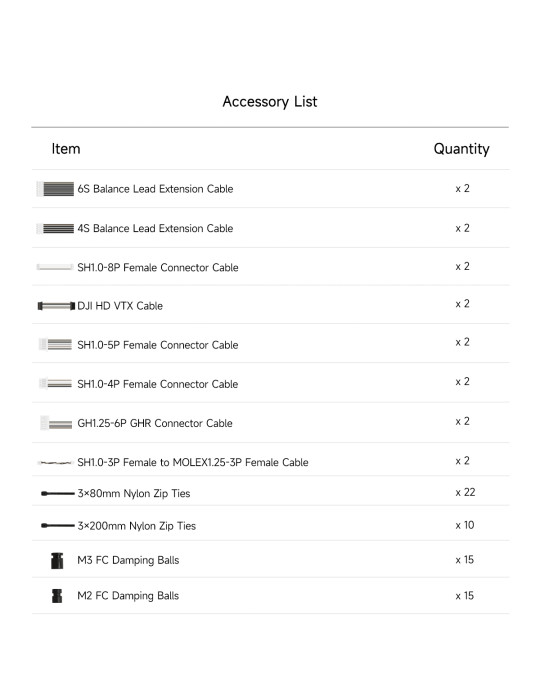The width and height of the screenshot is (540, 700).
Task: Click the Item column header
Action: [x=66, y=149]
